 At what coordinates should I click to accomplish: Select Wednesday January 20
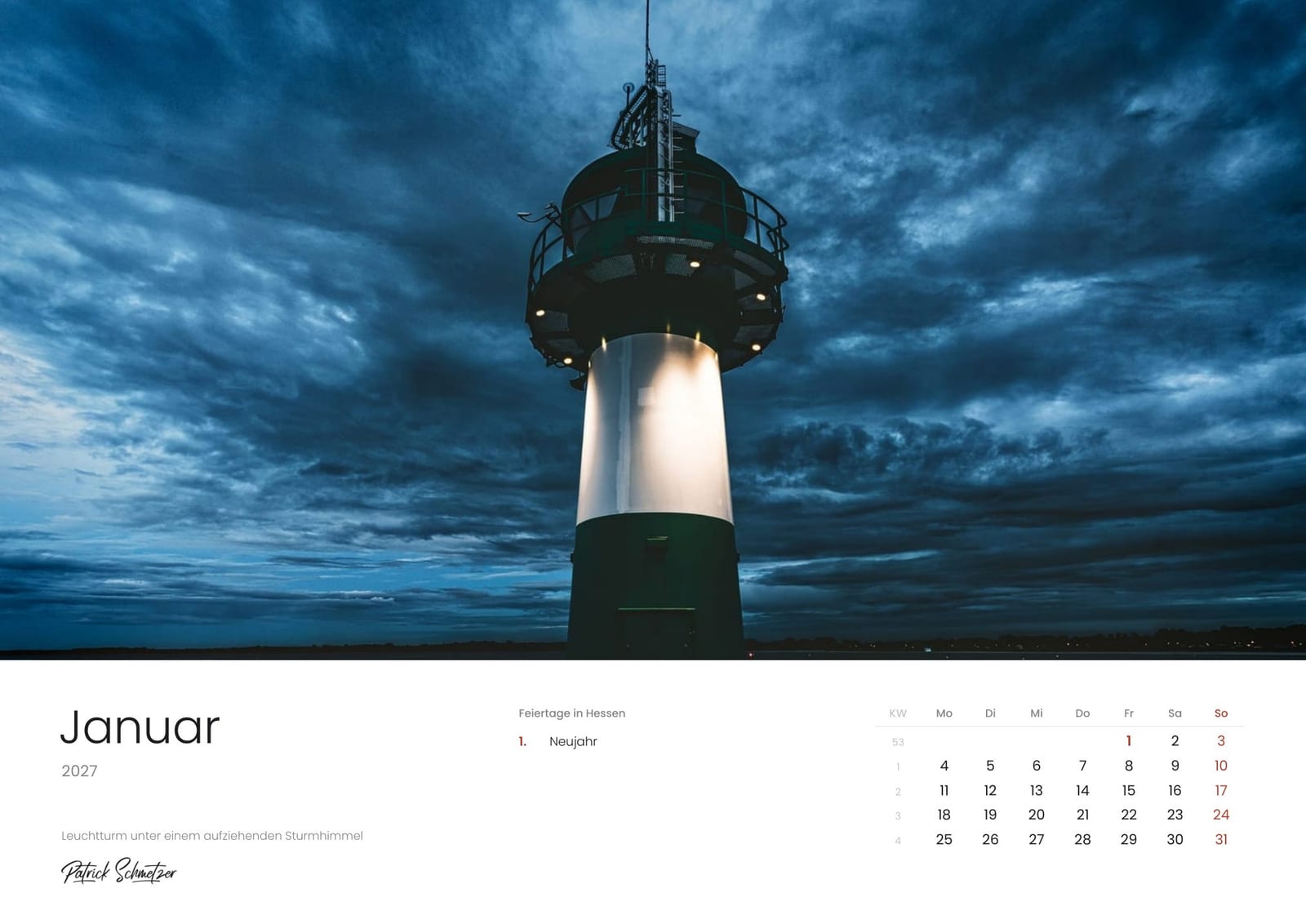(x=1037, y=815)
